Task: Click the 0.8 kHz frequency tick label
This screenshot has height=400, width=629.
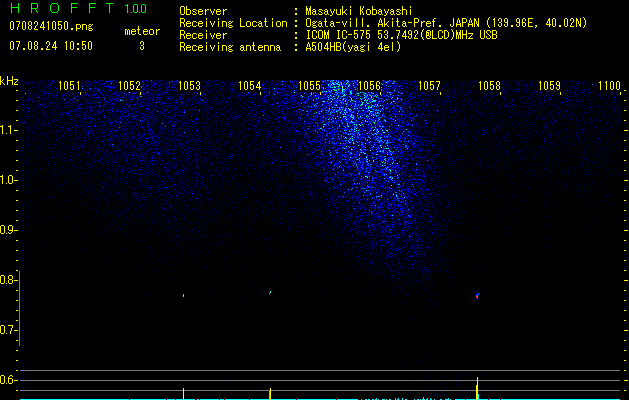Action: 7,280
